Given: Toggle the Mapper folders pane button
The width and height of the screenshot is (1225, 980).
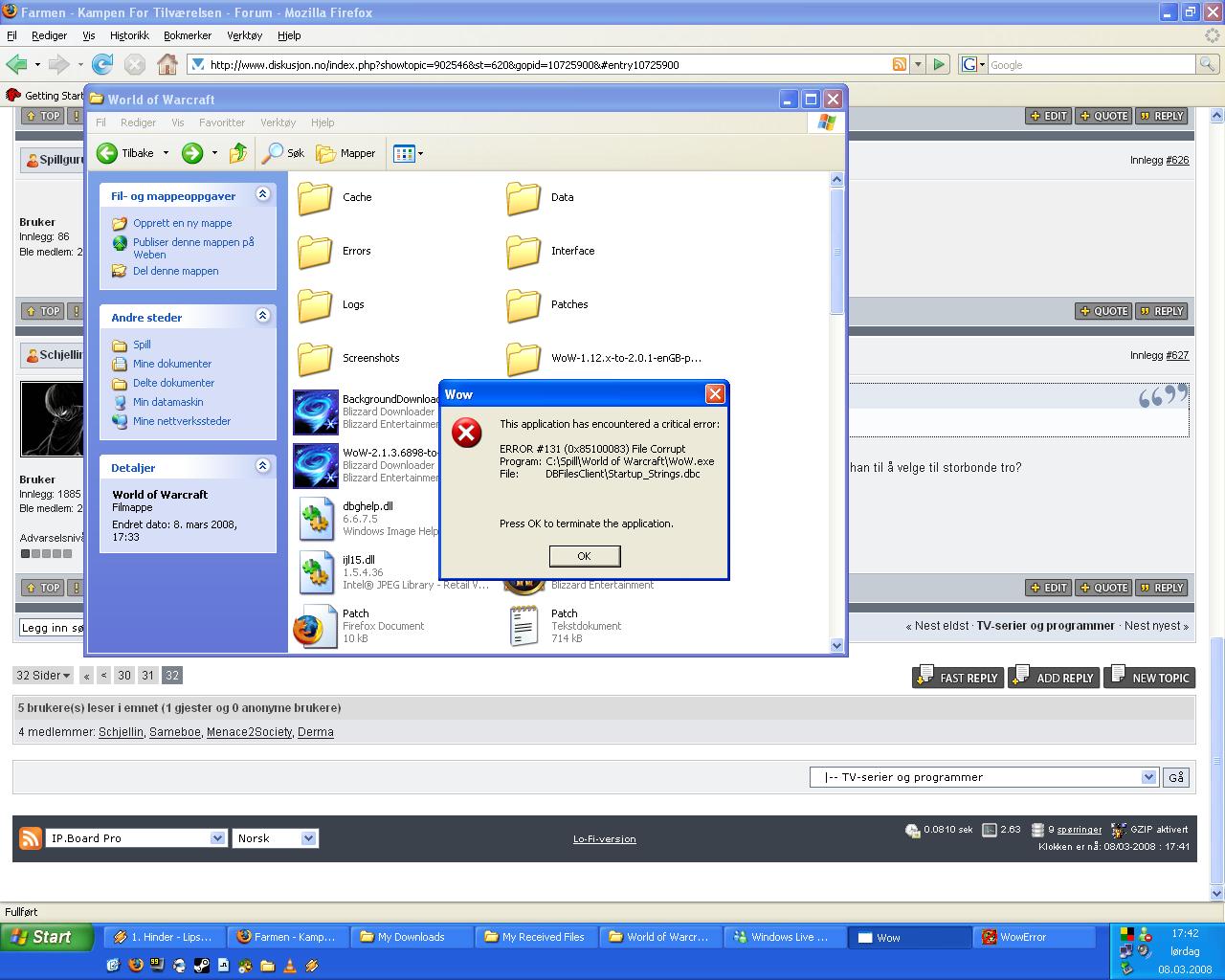Looking at the screenshot, I should point(346,153).
